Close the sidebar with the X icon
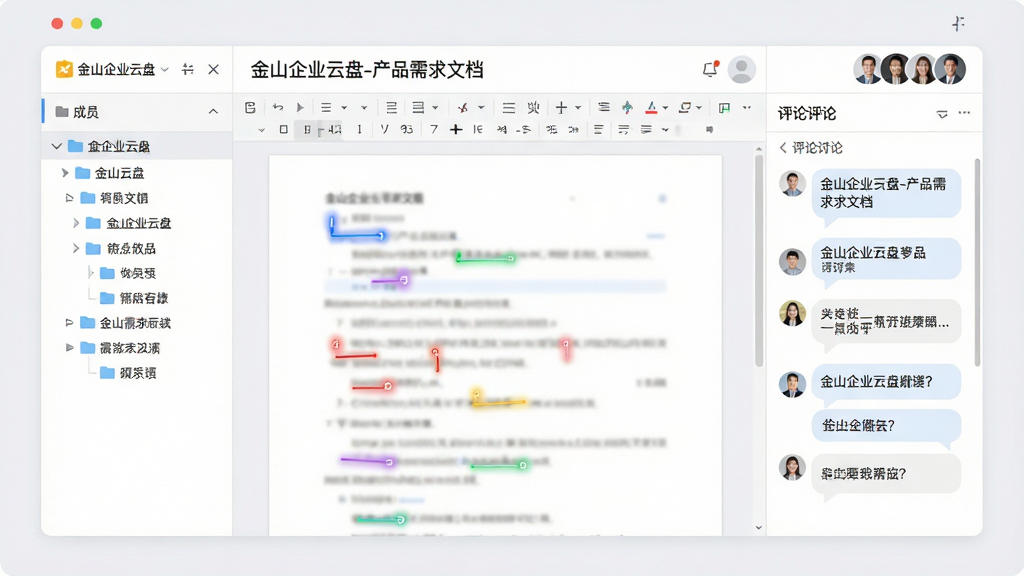The height and width of the screenshot is (576, 1024). coord(214,69)
